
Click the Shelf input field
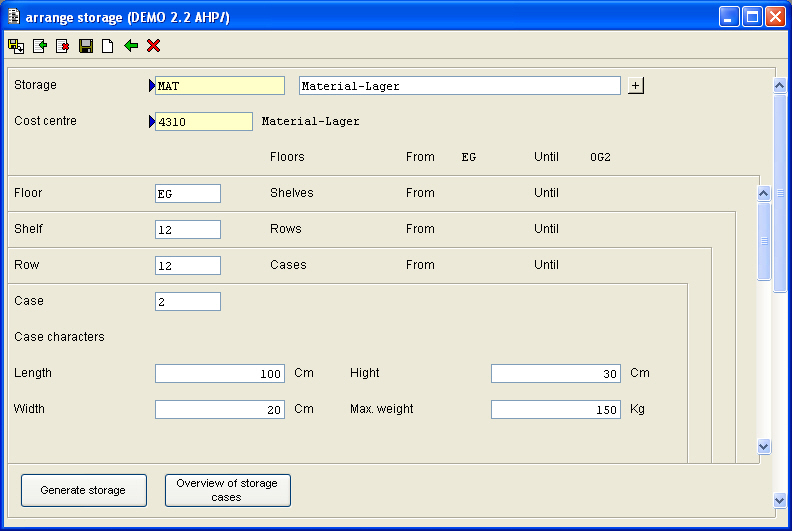pos(188,229)
